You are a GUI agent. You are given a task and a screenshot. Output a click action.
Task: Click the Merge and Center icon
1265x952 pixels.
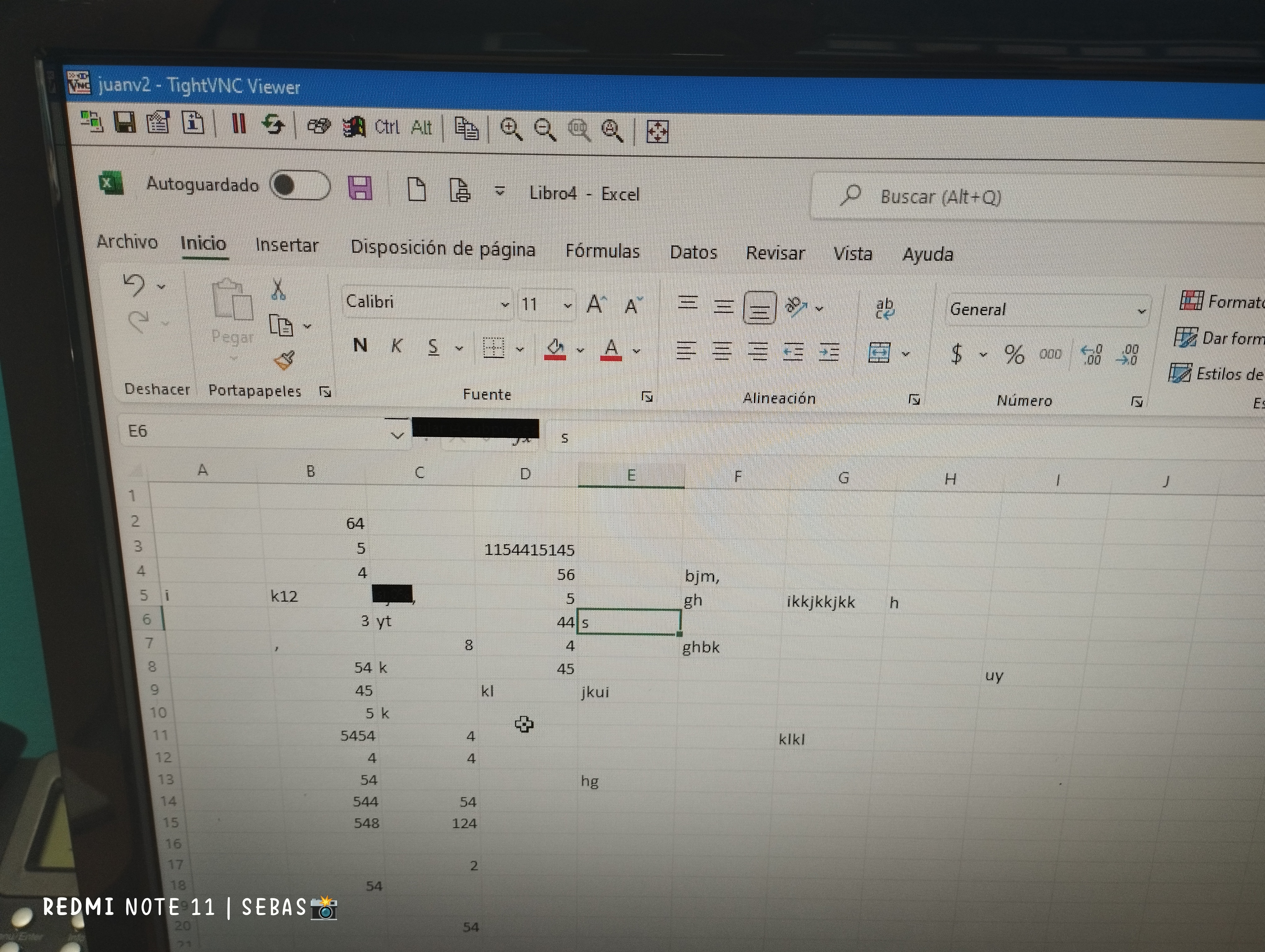click(879, 353)
